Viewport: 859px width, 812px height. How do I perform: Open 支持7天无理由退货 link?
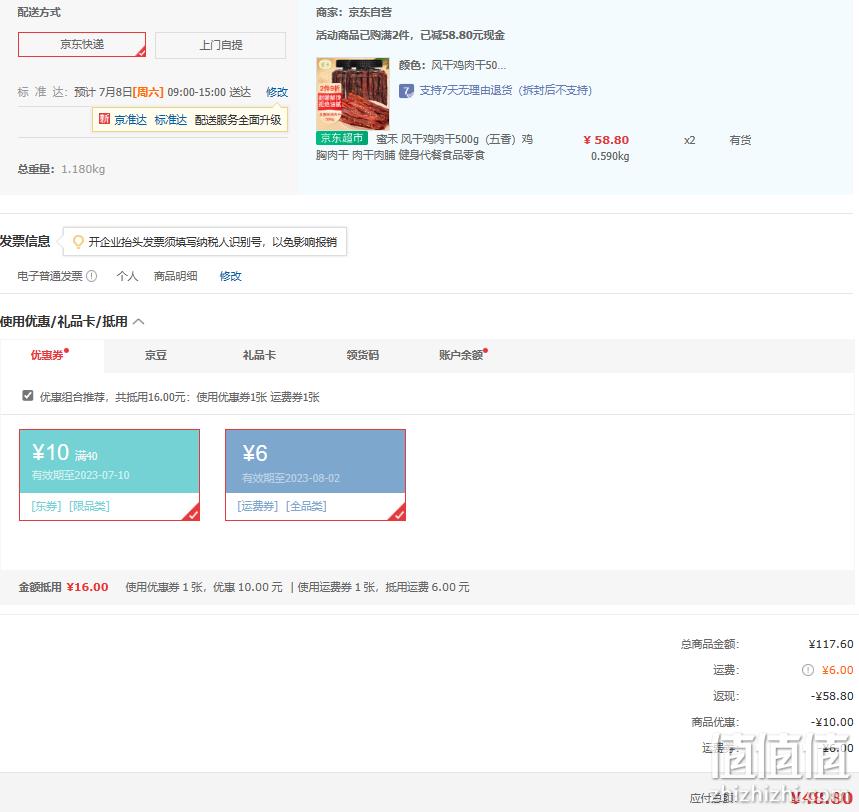[505, 90]
